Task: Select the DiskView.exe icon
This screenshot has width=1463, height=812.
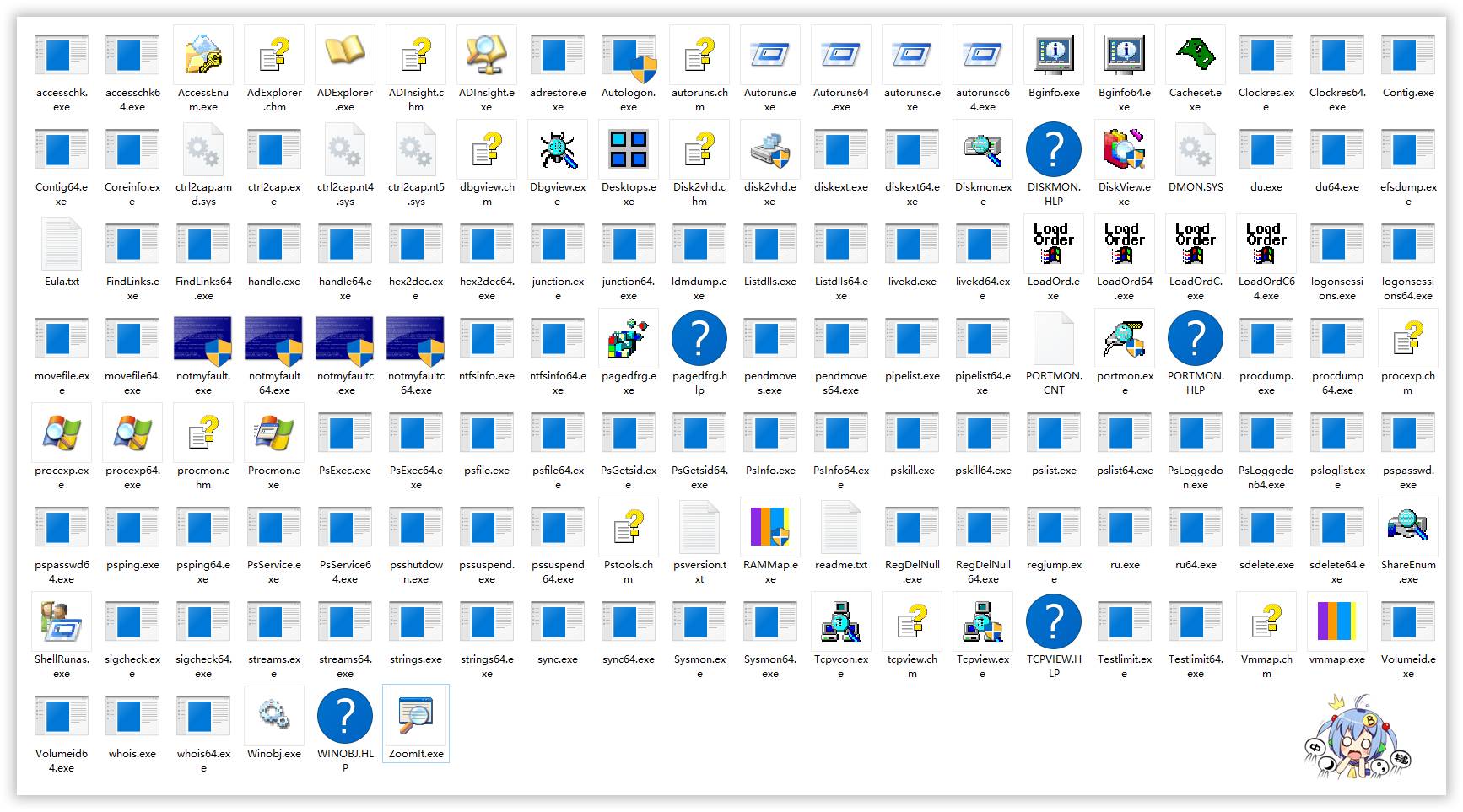Action: tap(1125, 149)
